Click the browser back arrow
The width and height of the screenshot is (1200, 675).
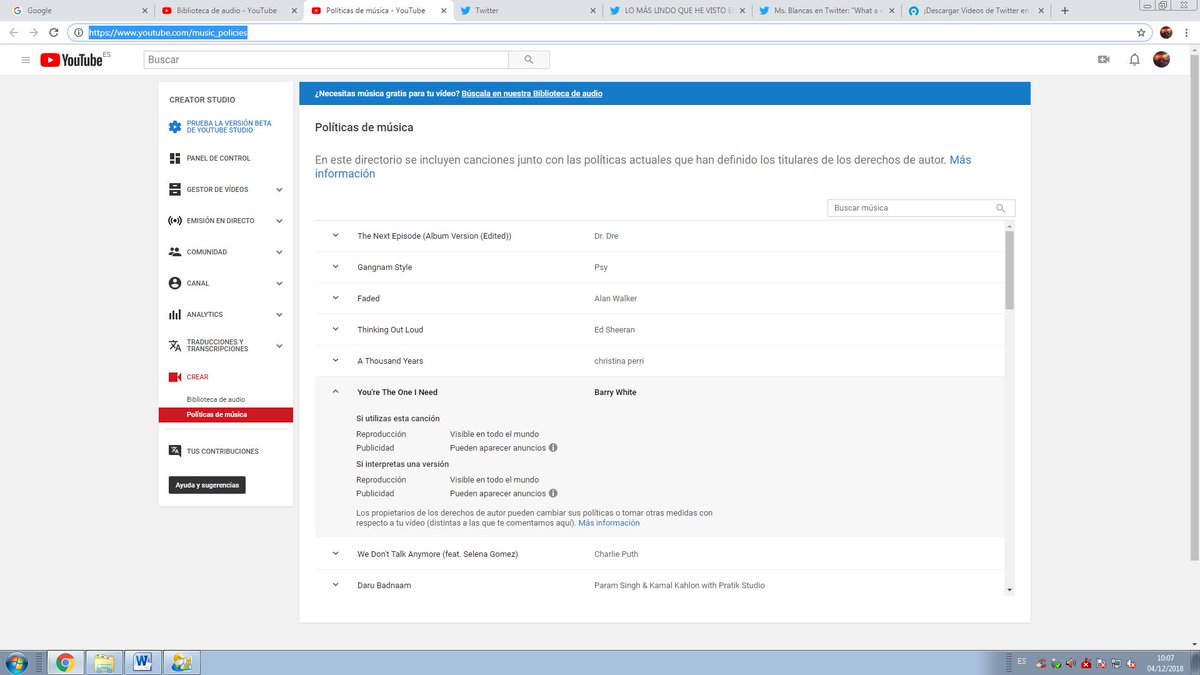(x=12, y=32)
